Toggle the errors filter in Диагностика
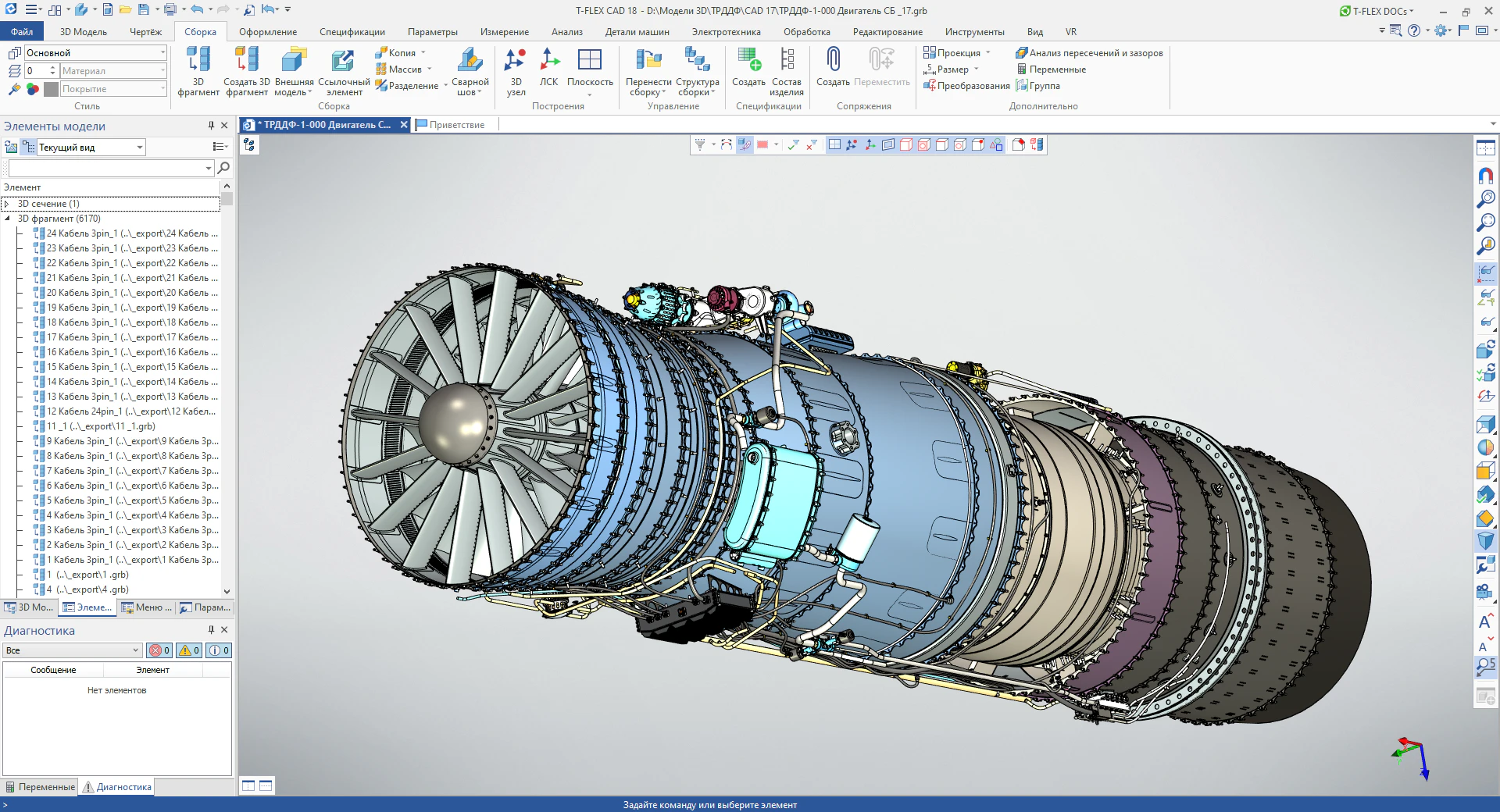 pos(159,650)
